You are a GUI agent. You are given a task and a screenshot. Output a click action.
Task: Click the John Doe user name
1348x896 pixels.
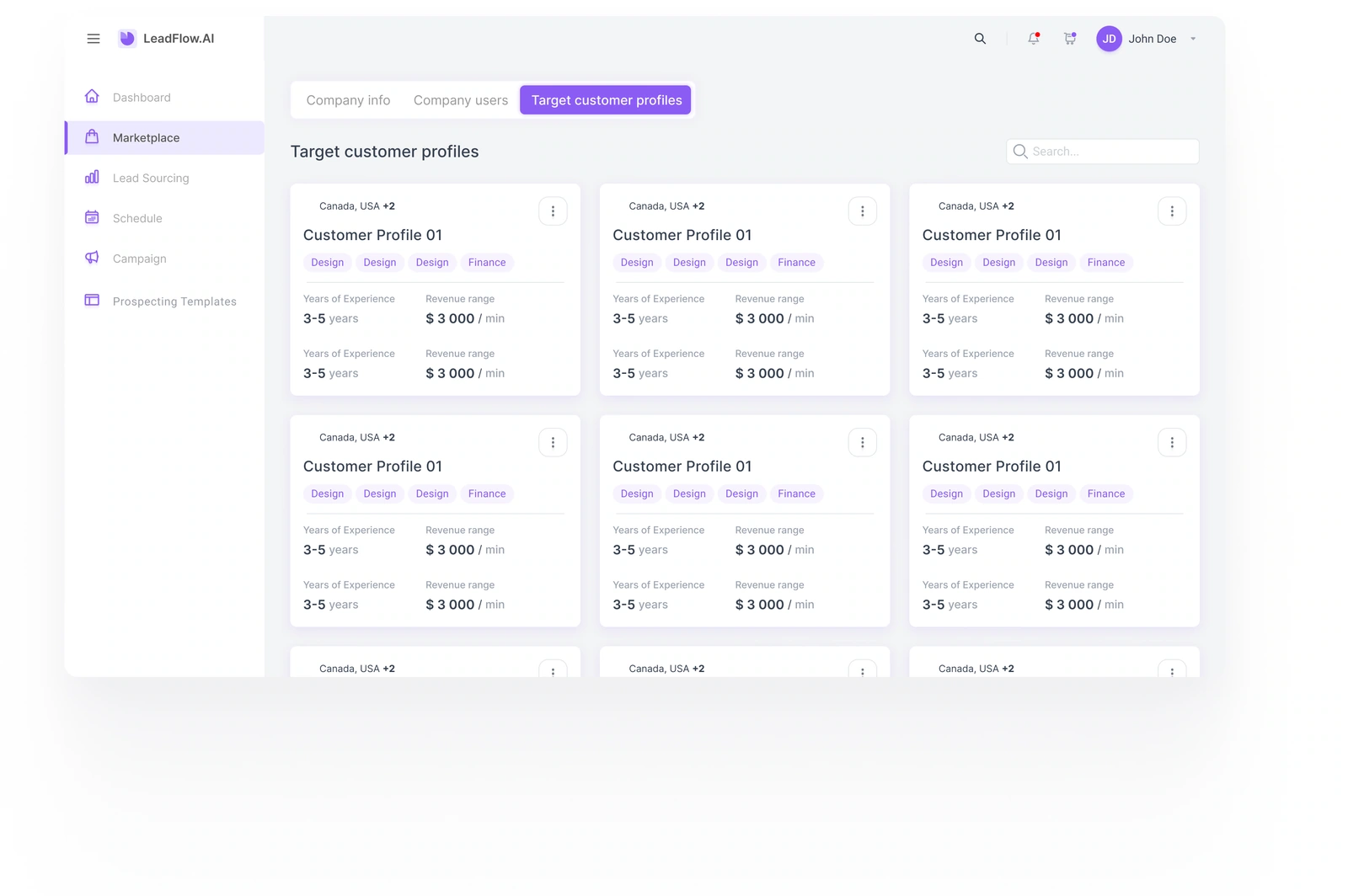[1153, 39]
